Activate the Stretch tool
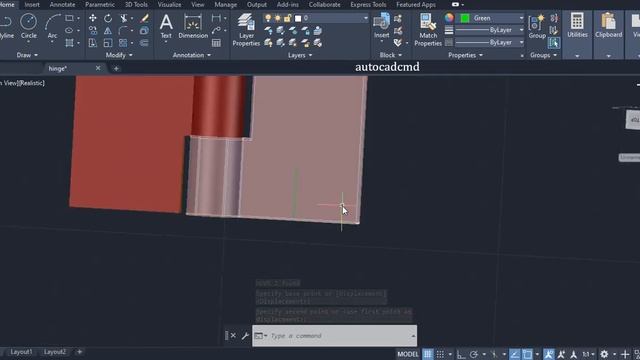640x360 pixels. (93, 43)
